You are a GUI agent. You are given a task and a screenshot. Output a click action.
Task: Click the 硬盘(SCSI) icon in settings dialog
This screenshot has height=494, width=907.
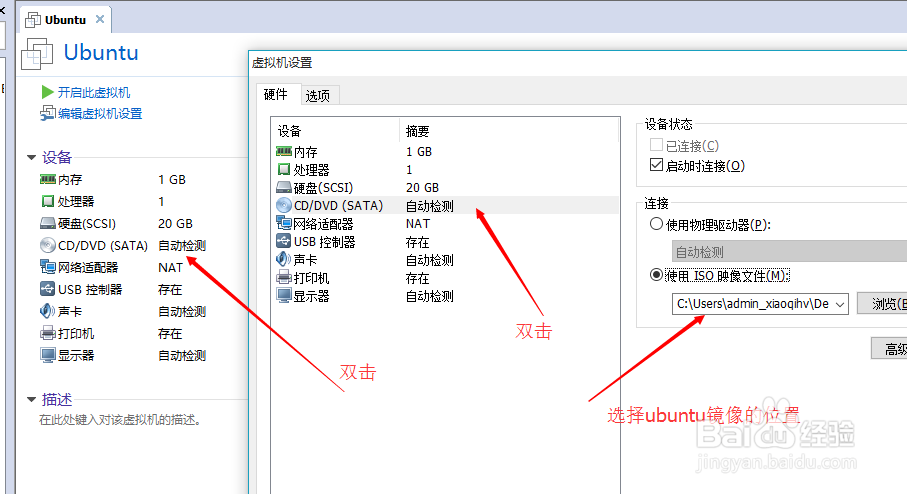(x=283, y=187)
